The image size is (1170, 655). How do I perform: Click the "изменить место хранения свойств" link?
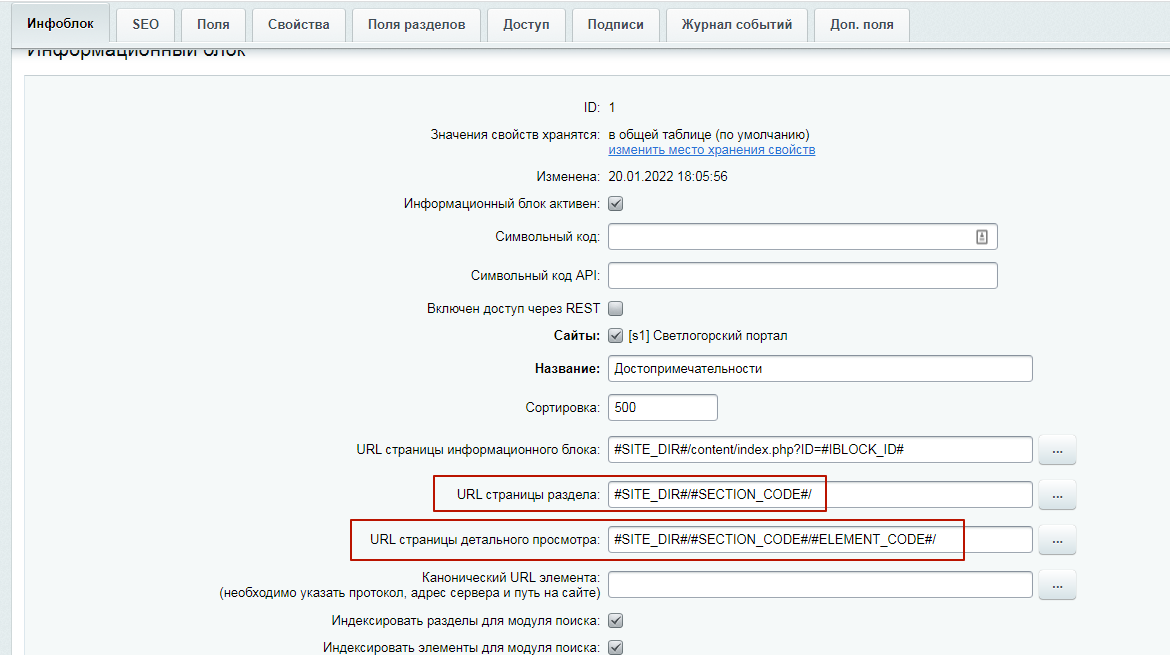point(712,150)
